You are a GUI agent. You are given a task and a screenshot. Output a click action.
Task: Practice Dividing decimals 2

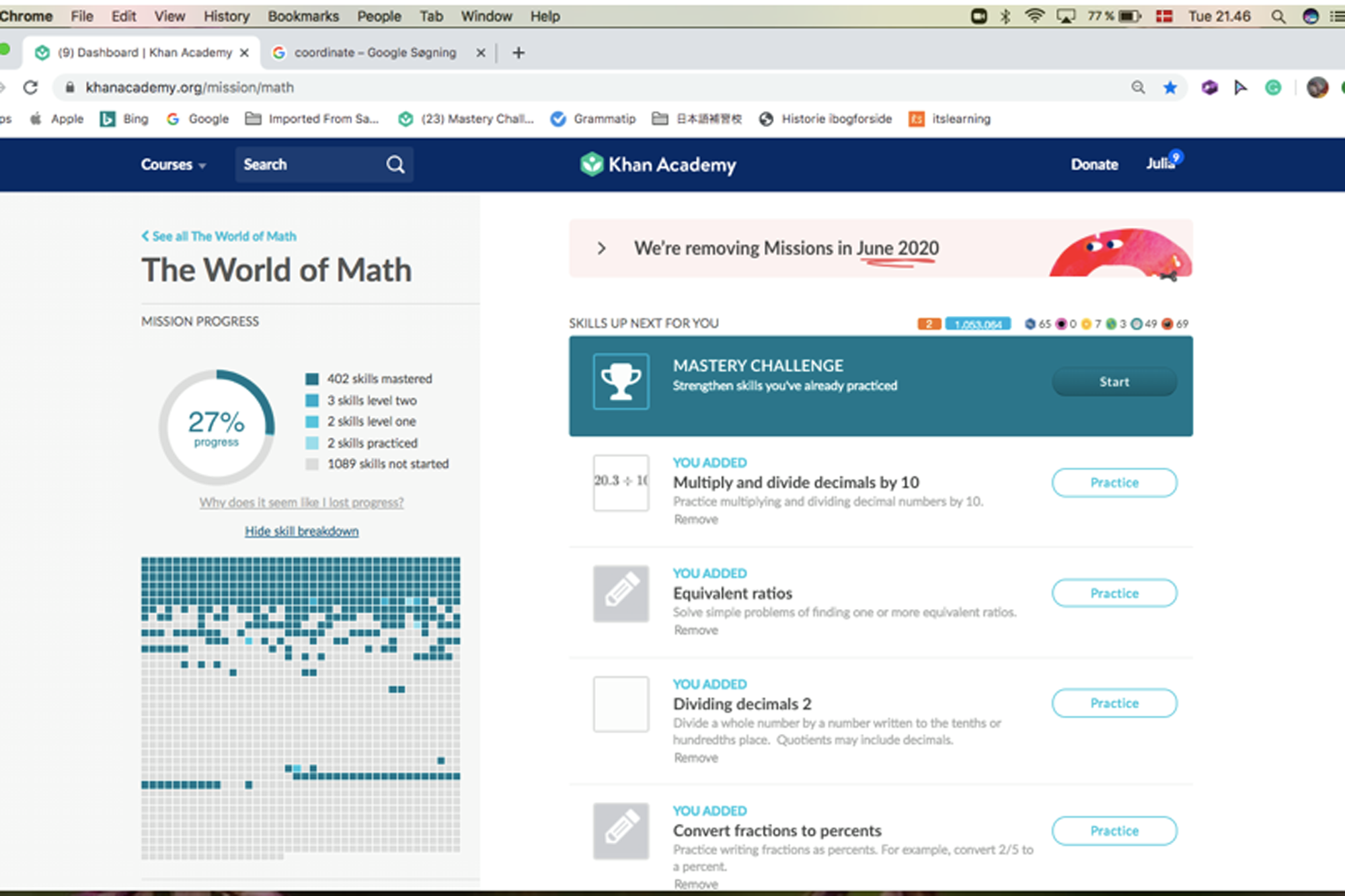click(x=1114, y=703)
